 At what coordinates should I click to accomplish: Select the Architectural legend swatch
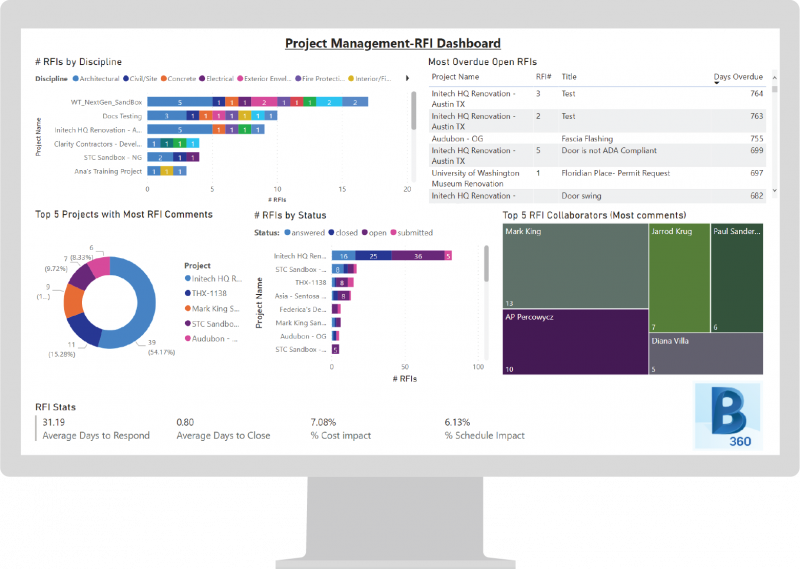(x=76, y=79)
